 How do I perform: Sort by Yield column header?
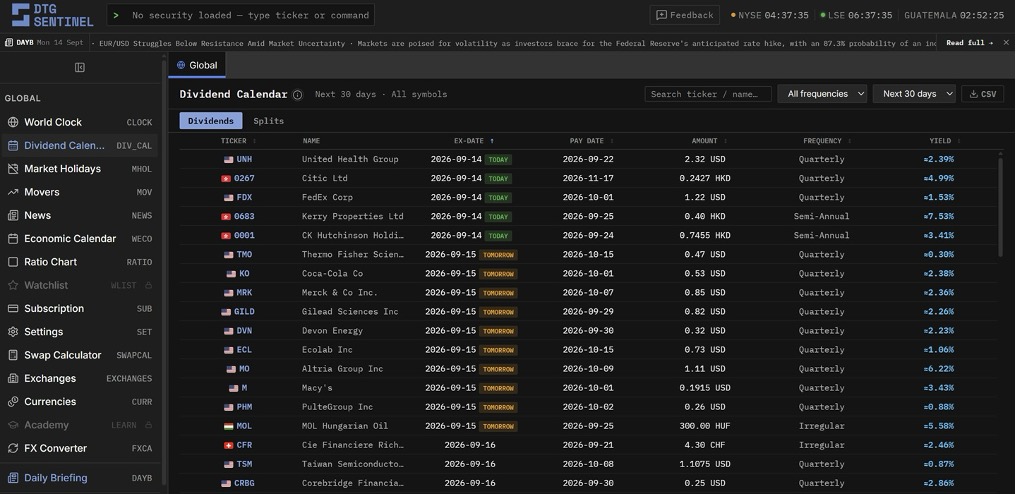pos(945,141)
